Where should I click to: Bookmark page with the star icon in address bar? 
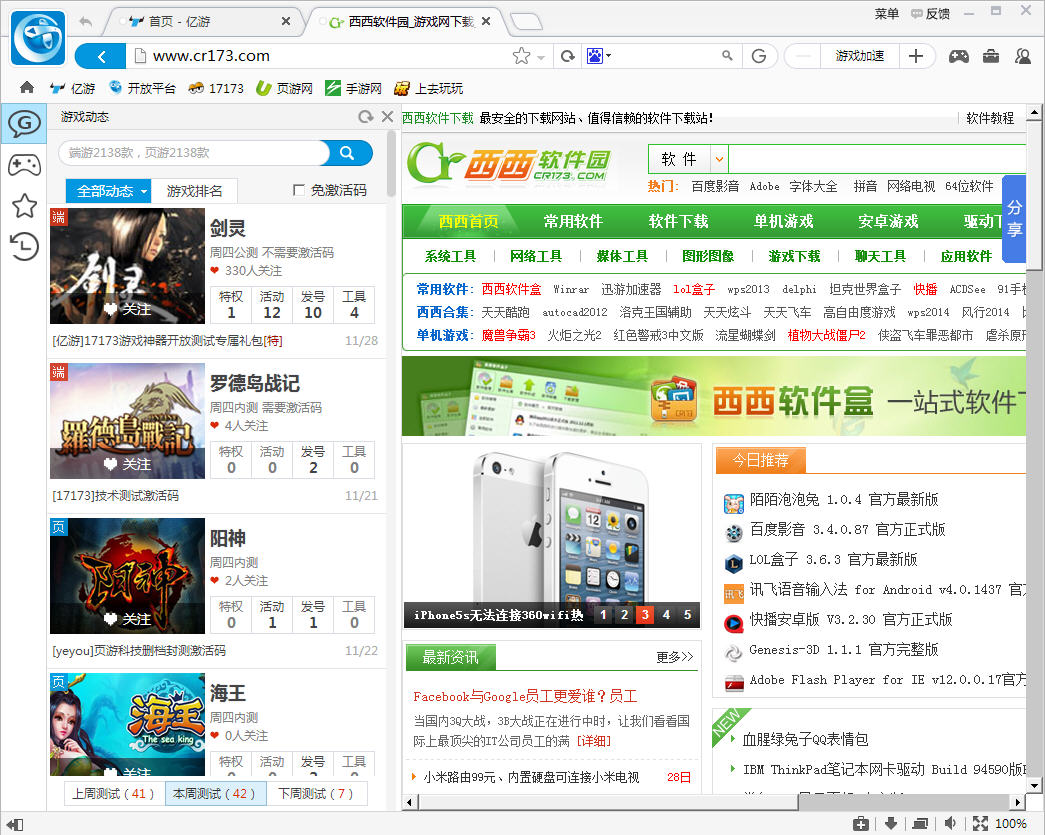[521, 56]
